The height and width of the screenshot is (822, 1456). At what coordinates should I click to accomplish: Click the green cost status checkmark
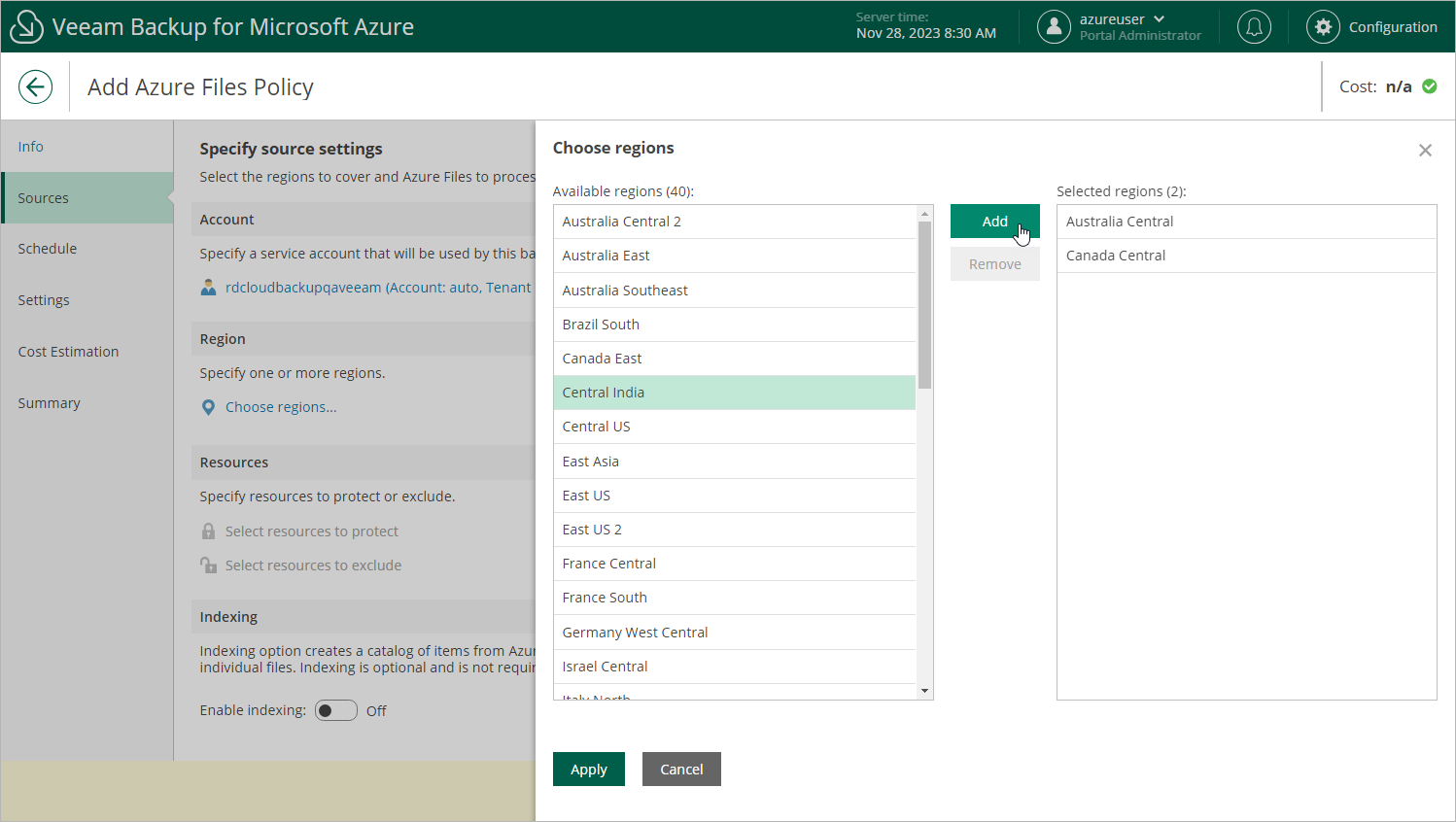click(1430, 86)
